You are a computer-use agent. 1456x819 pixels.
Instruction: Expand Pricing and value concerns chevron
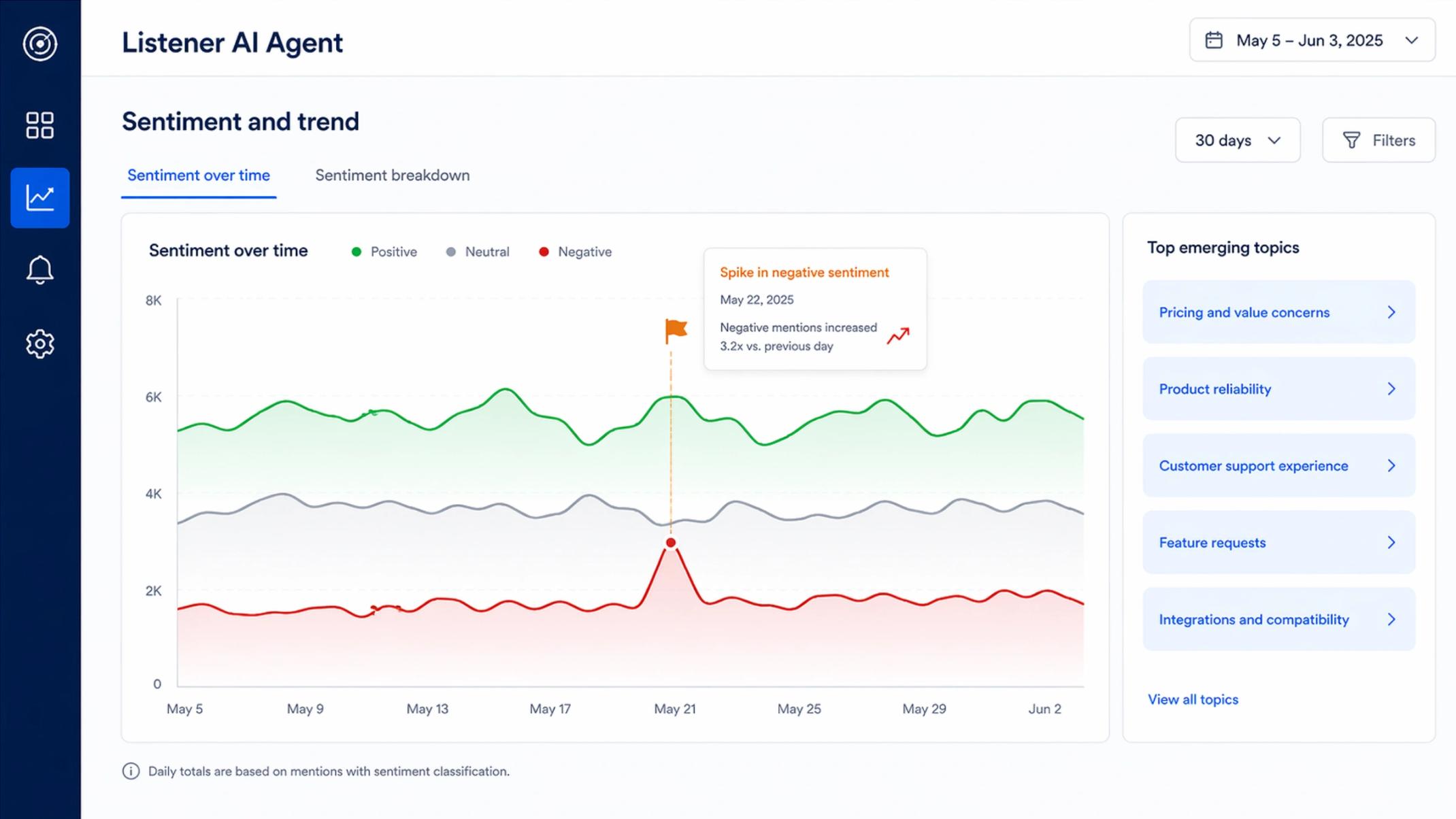(1391, 312)
